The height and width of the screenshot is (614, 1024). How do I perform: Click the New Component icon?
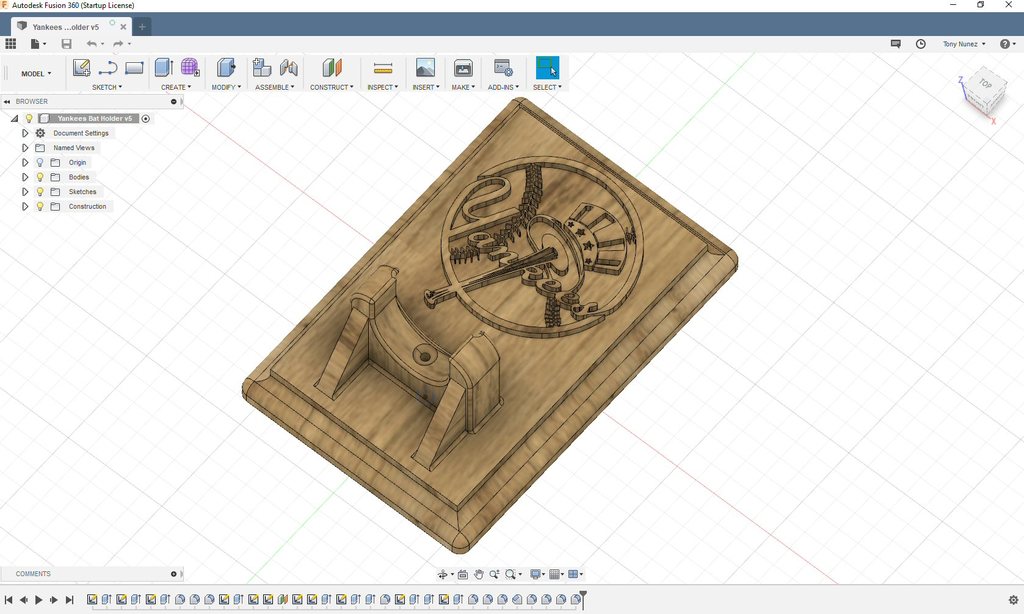tap(262, 67)
